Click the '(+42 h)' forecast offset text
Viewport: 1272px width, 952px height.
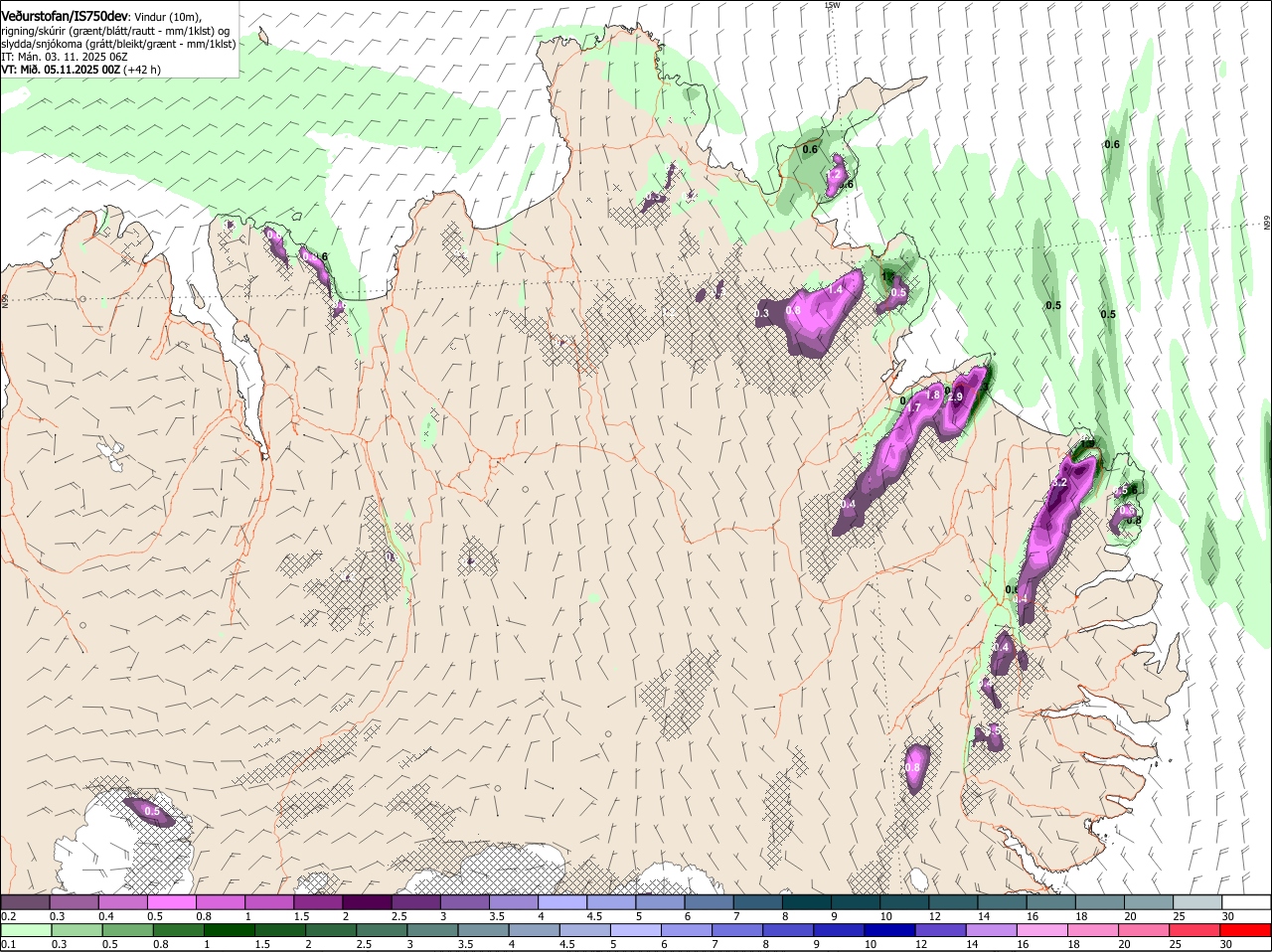coord(143,70)
